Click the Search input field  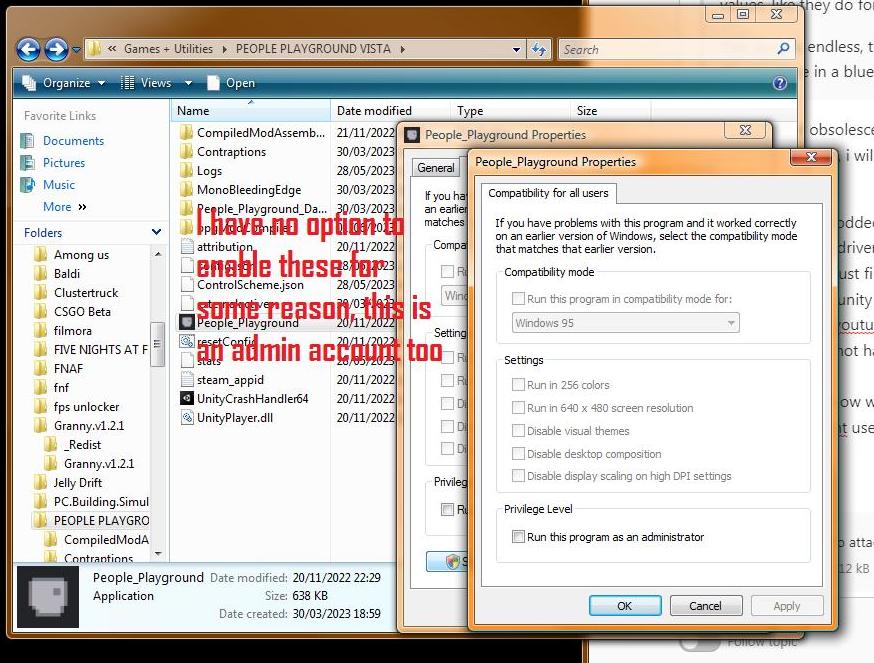[x=669, y=49]
